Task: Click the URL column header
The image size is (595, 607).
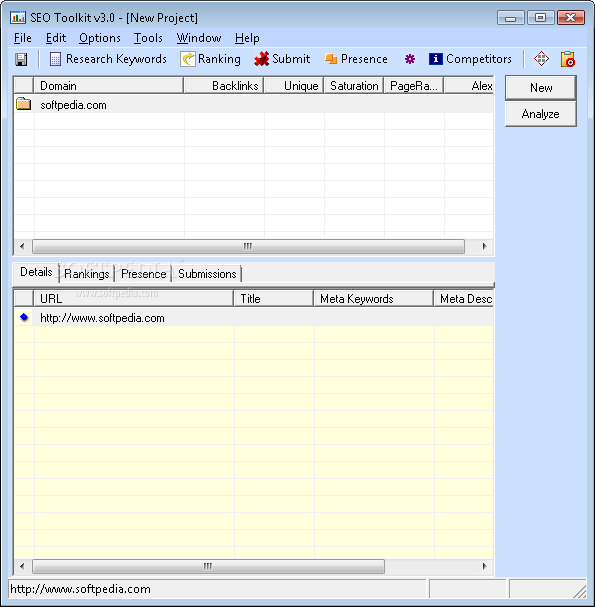Action: coord(134,298)
